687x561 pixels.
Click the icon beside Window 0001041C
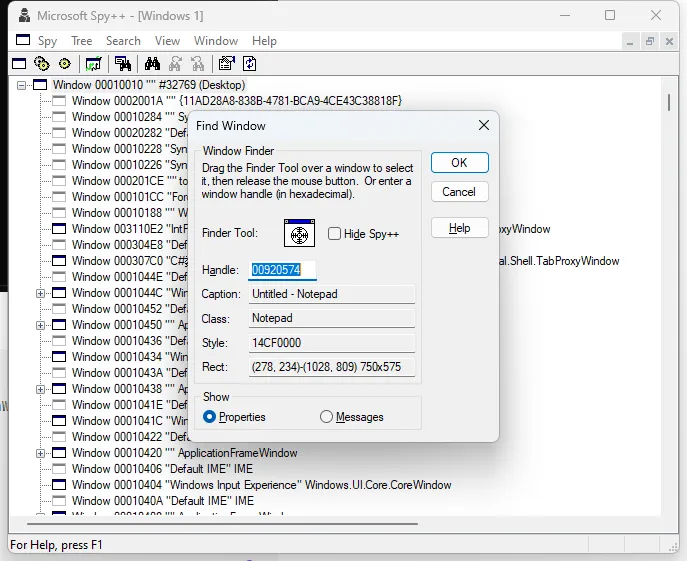tap(59, 421)
